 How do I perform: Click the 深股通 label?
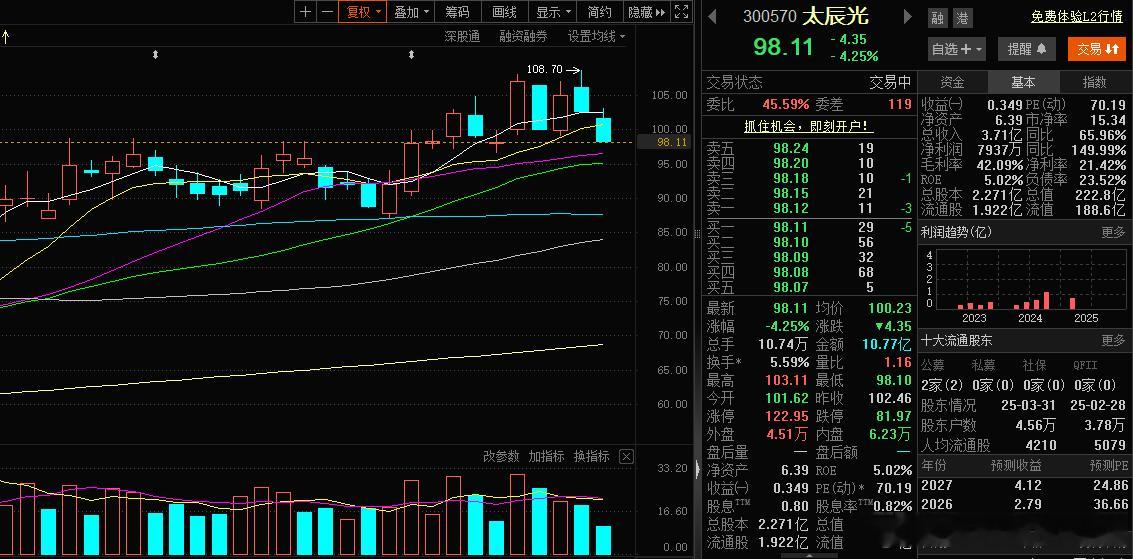click(462, 36)
